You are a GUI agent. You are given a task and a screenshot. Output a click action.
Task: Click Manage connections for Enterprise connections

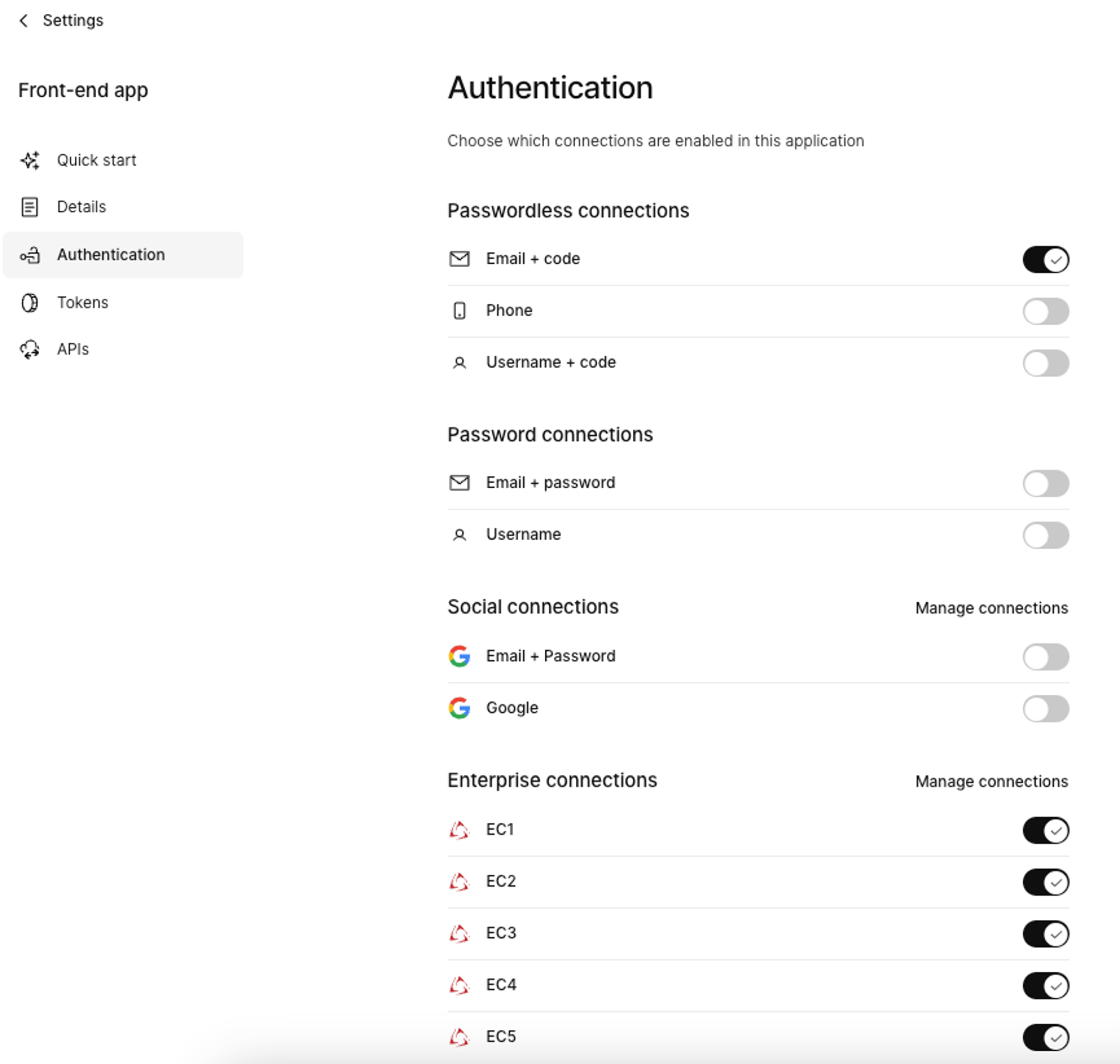991,781
